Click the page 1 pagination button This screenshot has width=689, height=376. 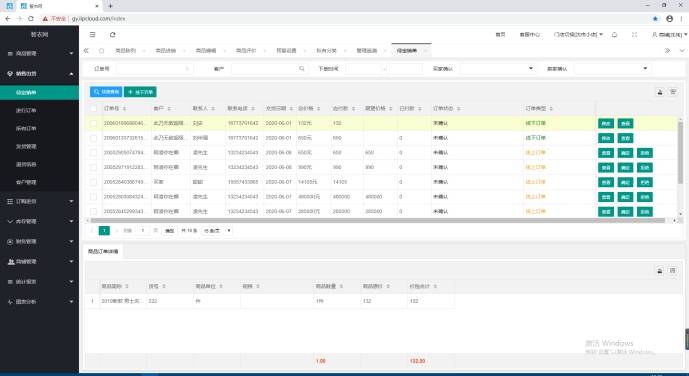104,231
